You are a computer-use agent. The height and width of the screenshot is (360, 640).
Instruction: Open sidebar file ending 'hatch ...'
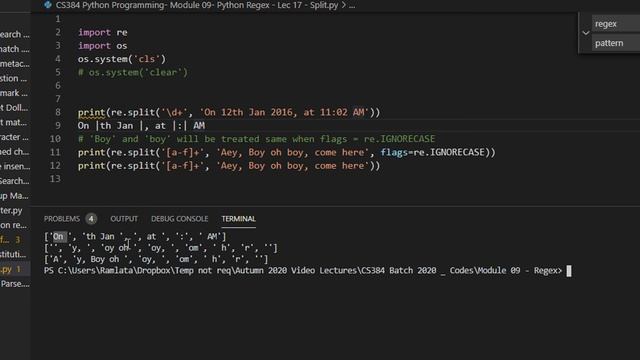click(x=15, y=49)
